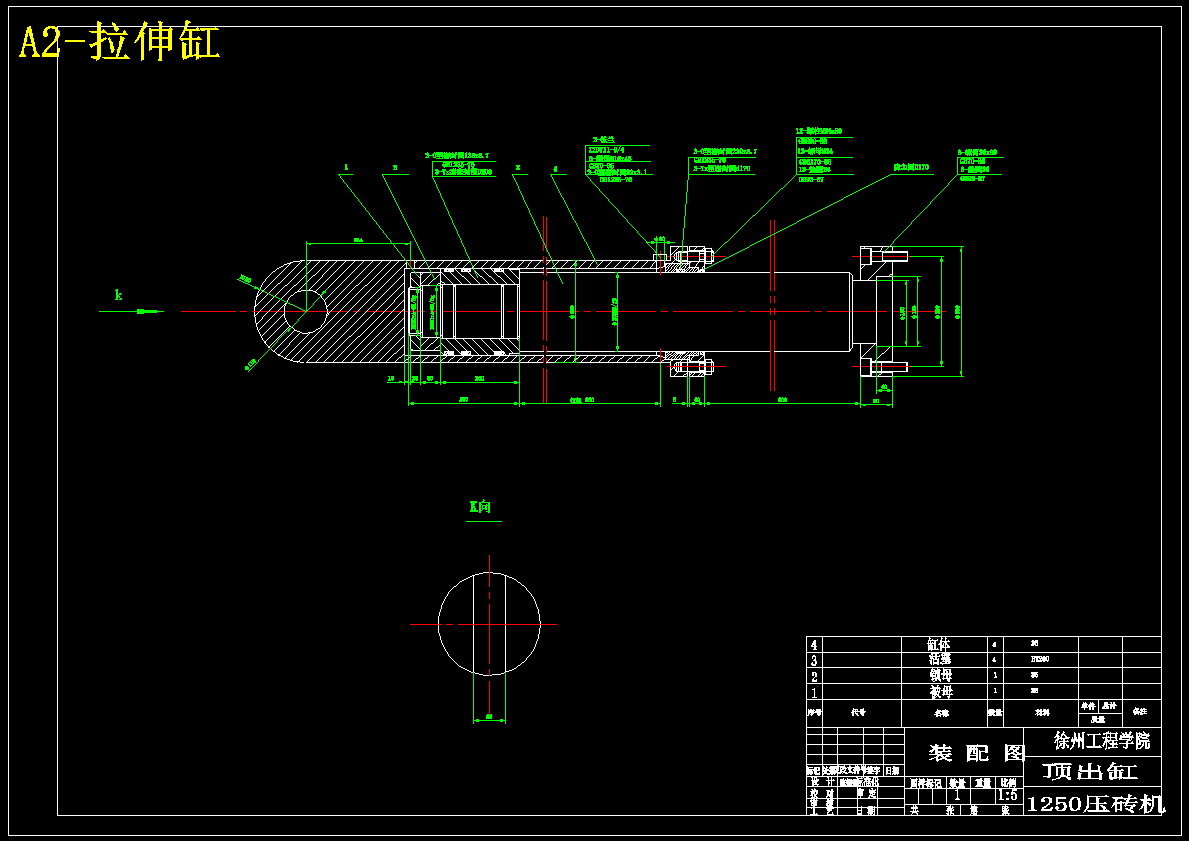Click the sheet quantity value "1" cell
The width and height of the screenshot is (1189, 841).
coord(958,795)
